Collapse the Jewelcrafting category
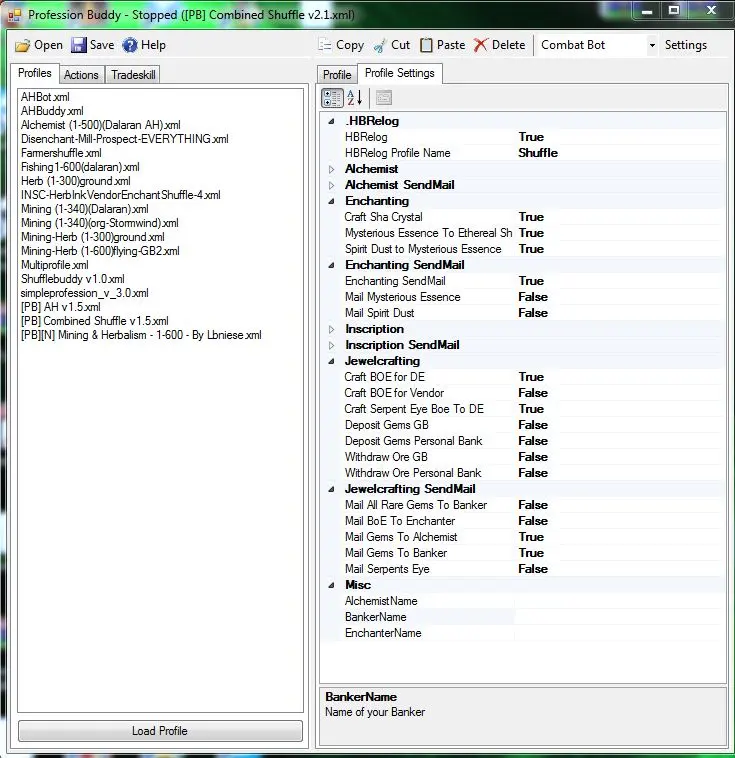The height and width of the screenshot is (758, 735). [x=332, y=361]
